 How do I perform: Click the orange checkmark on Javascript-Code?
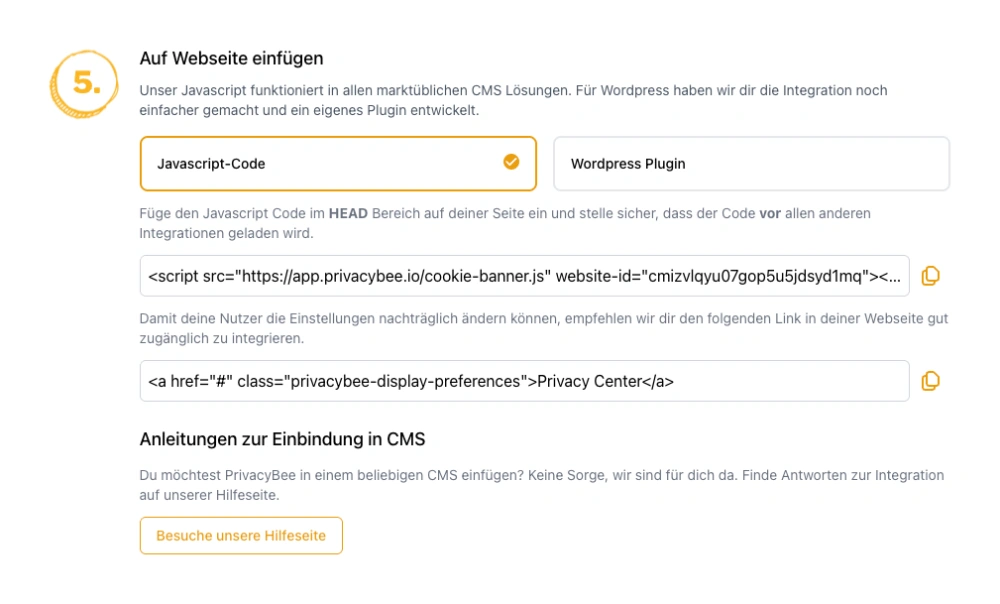click(511, 162)
